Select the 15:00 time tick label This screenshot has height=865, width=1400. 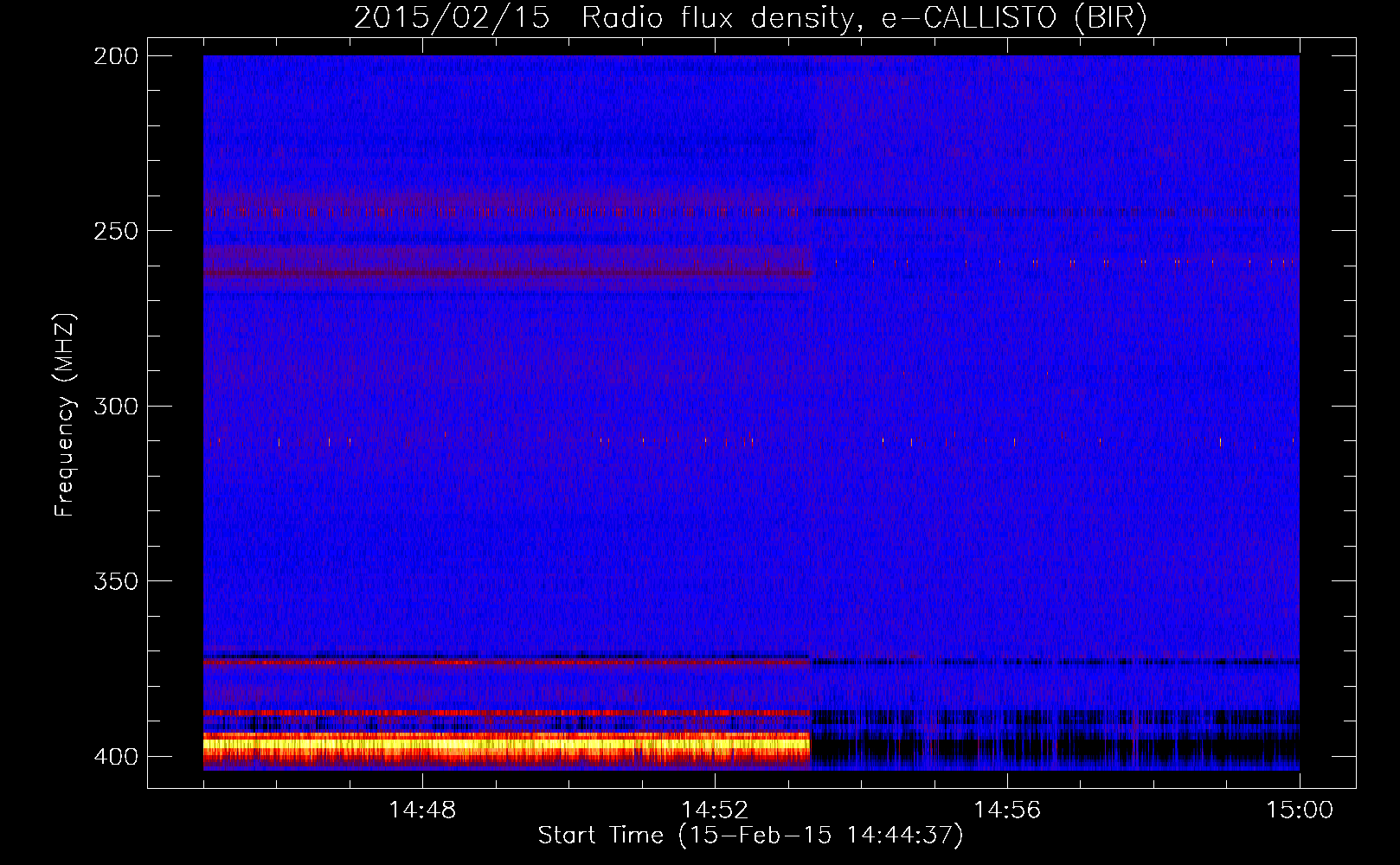pos(1299,811)
